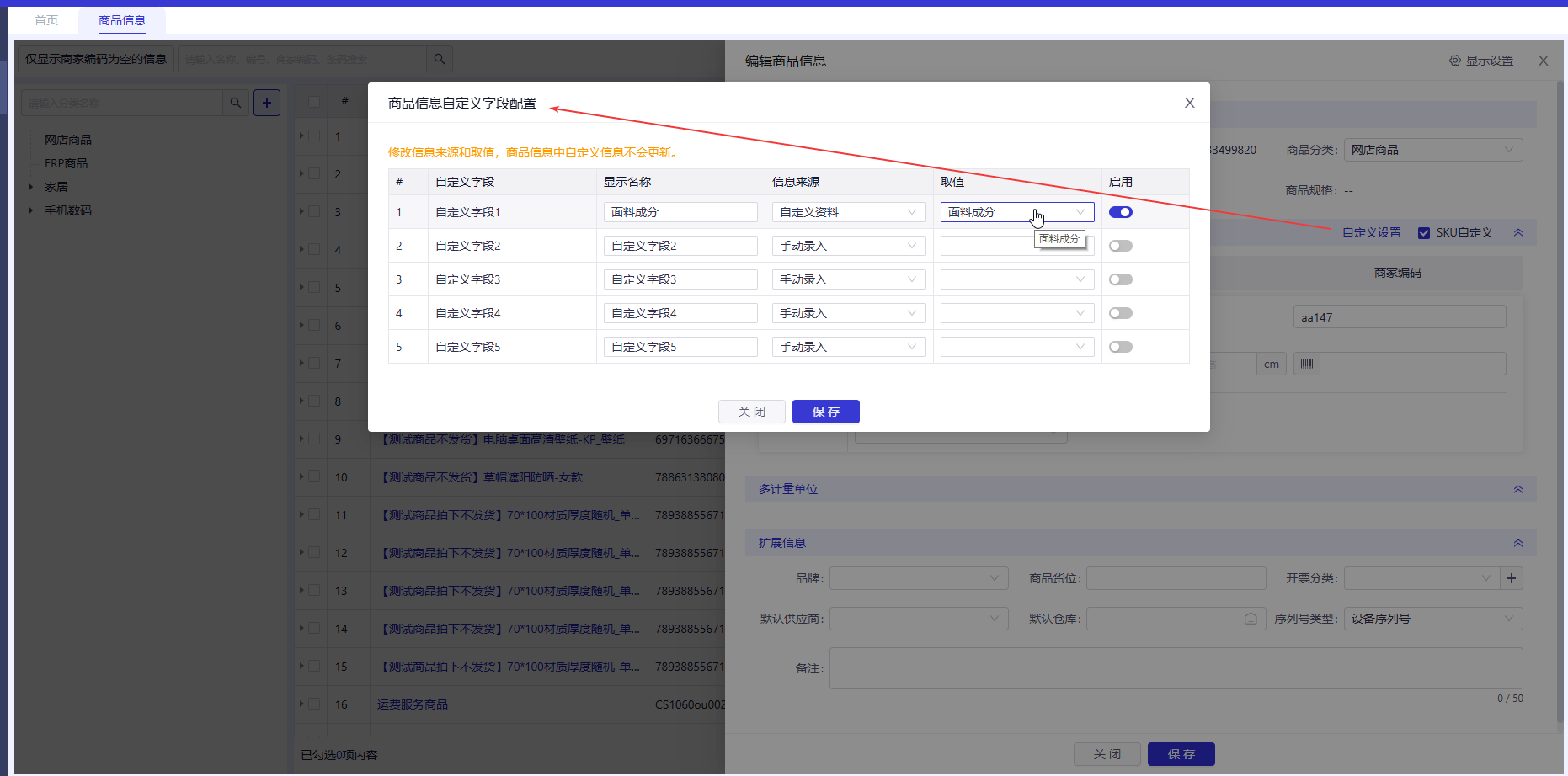1568x776 pixels.
Task: Uncheck the SKU自定义 checkbox
Action: (x=1424, y=233)
